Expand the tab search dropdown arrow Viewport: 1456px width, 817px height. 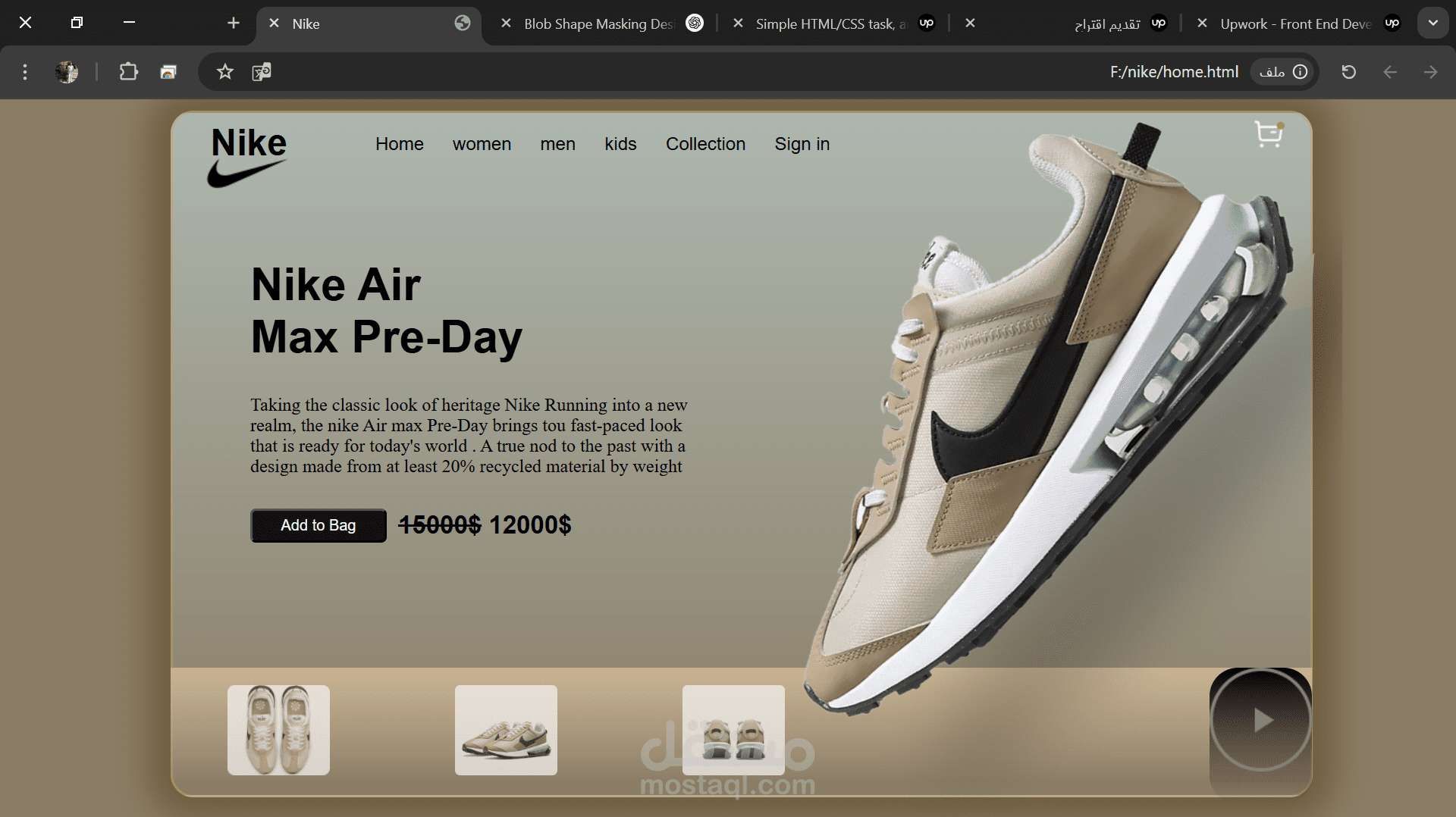point(1432,23)
